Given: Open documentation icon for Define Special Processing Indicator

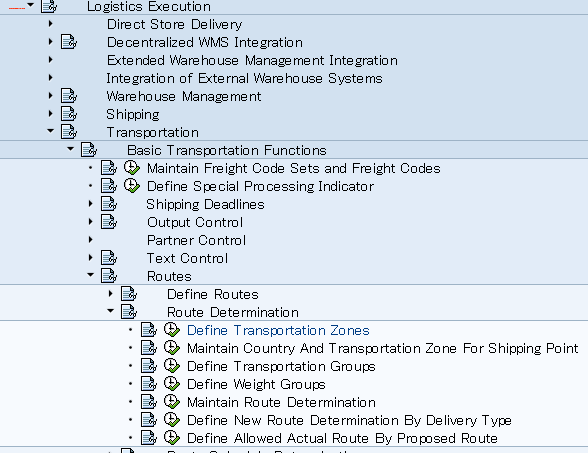Looking at the screenshot, I should pyautogui.click(x=109, y=186).
